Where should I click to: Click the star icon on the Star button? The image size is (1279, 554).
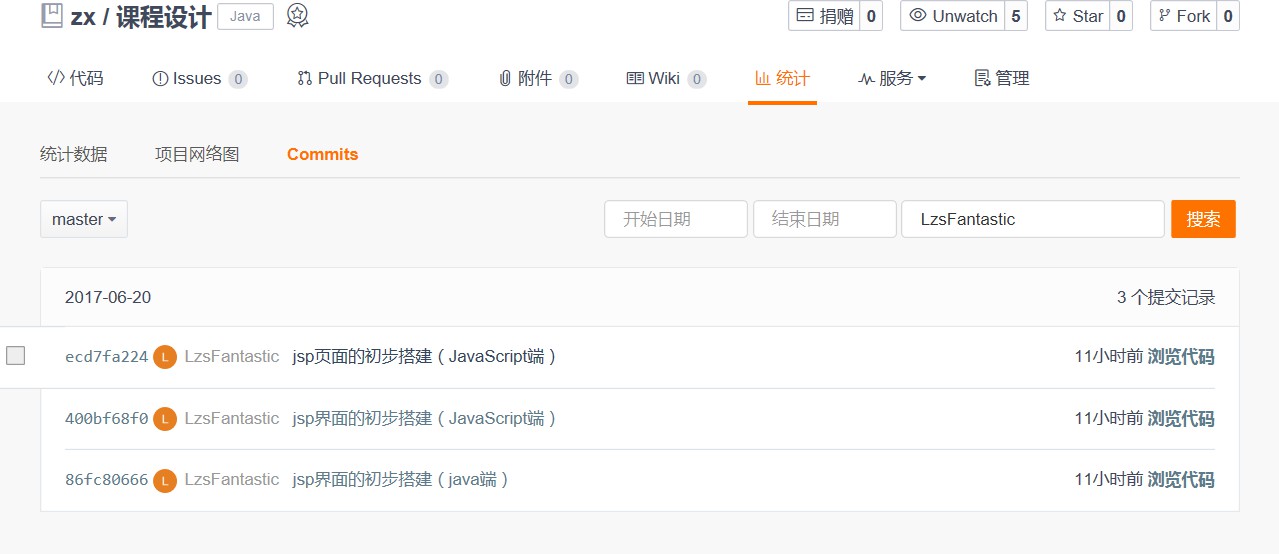1060,16
